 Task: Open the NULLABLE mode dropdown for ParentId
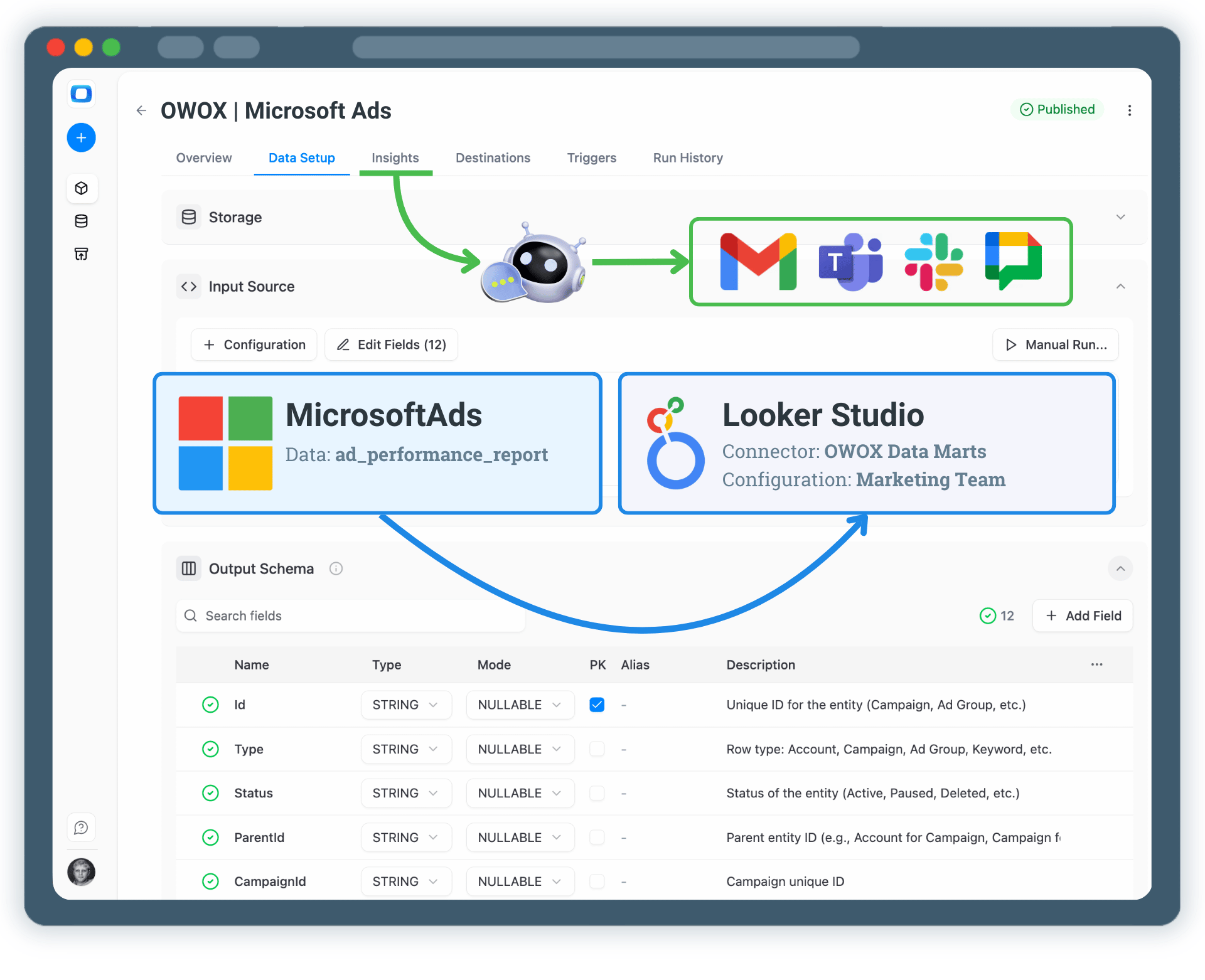pos(520,837)
